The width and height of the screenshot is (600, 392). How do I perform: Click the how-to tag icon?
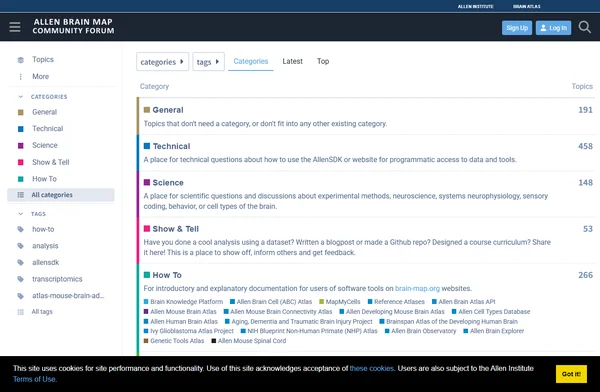pos(21,229)
